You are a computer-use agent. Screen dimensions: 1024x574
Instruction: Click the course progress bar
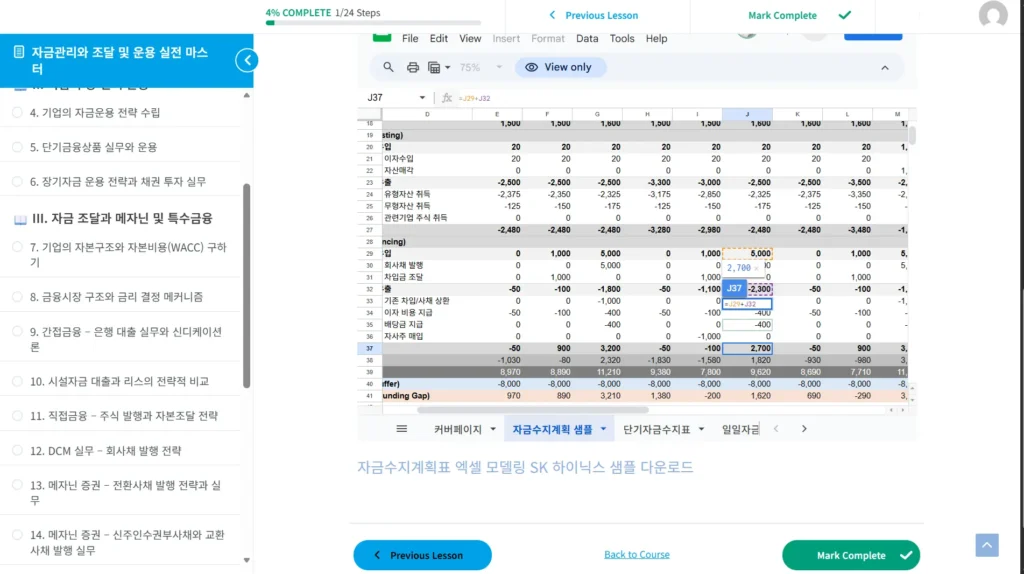(x=373, y=23)
